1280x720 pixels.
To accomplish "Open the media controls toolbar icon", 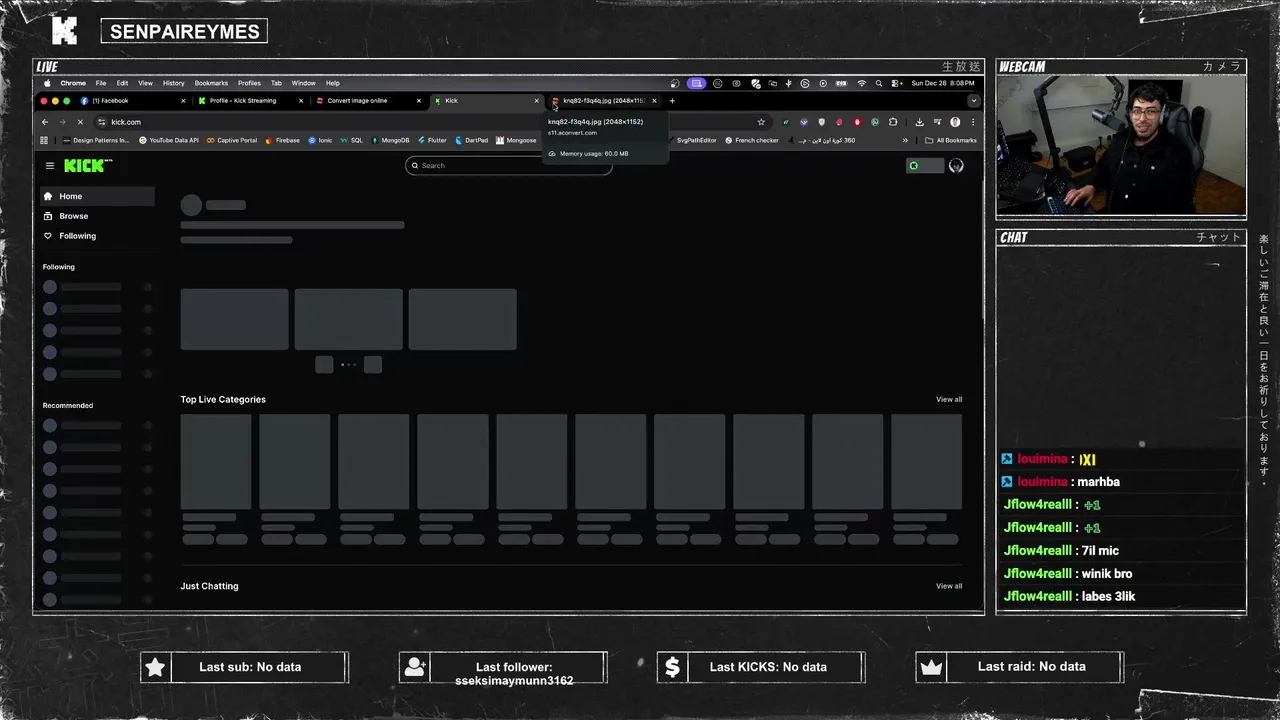I will click(937, 122).
